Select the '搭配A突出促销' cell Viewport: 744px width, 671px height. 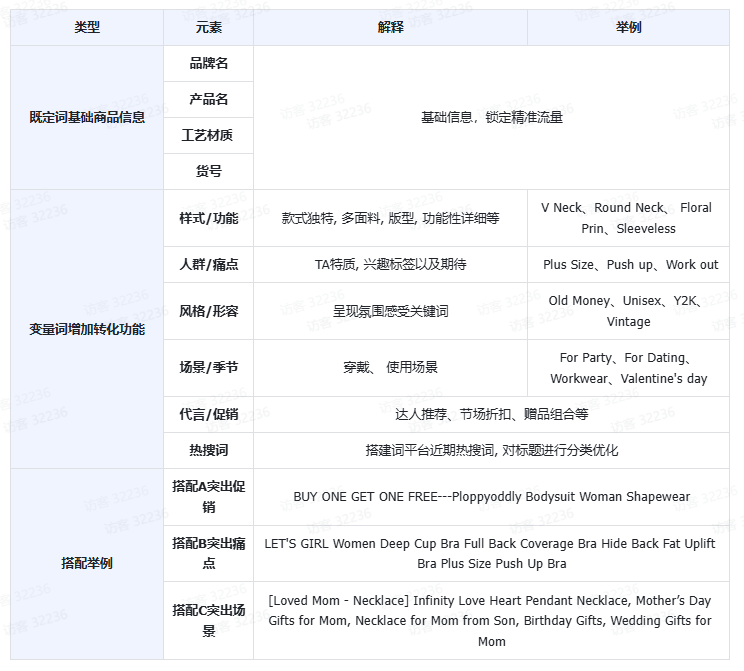(x=208, y=497)
